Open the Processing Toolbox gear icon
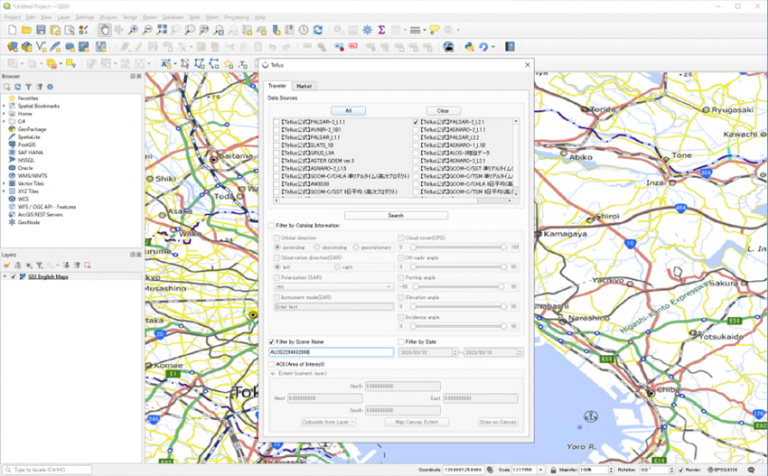 pos(367,30)
